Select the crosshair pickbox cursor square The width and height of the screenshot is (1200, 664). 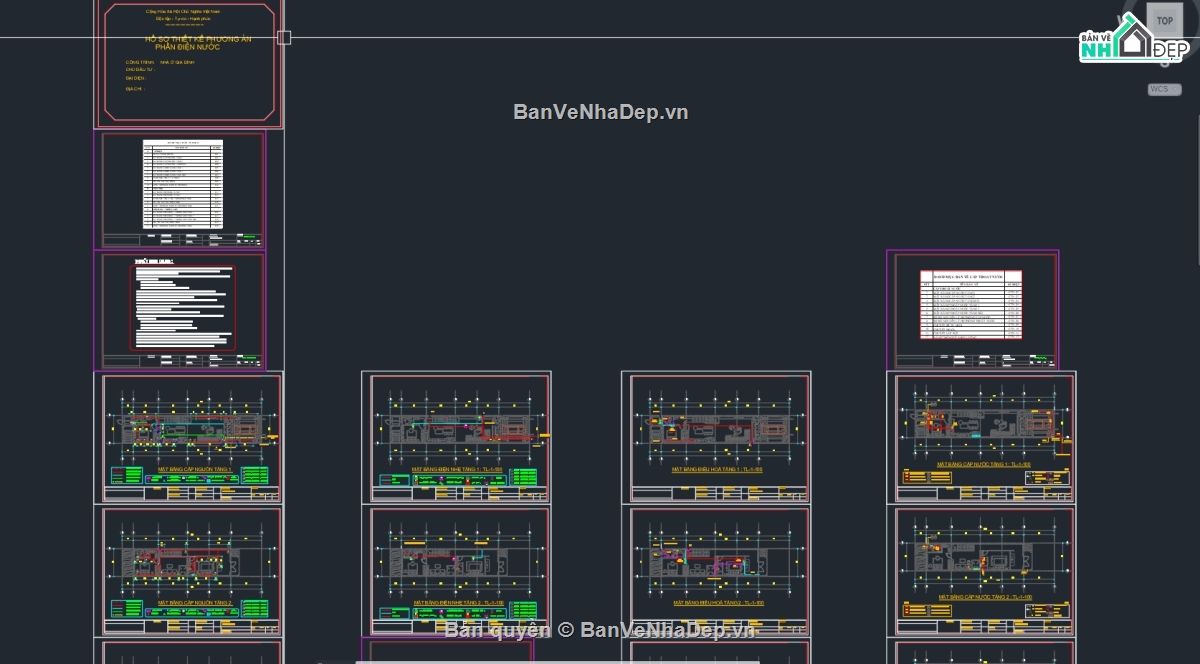click(284, 38)
